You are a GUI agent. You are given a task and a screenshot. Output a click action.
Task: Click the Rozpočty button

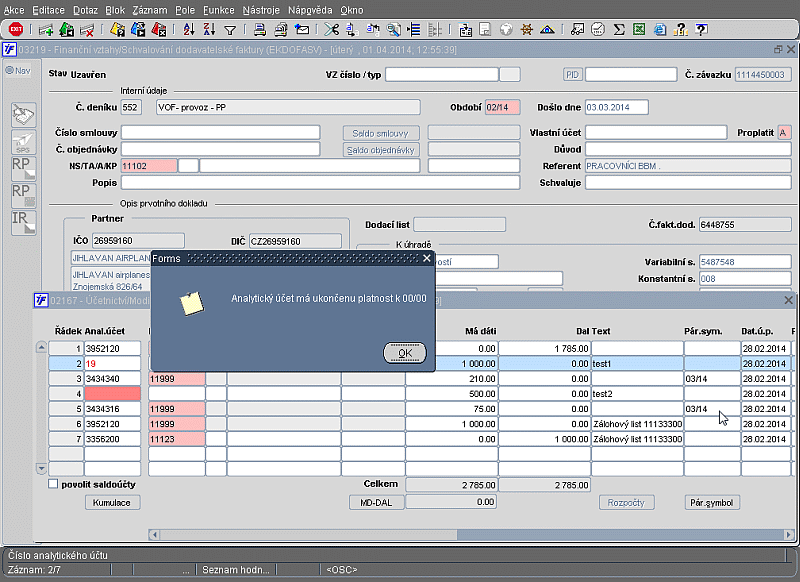tap(626, 502)
